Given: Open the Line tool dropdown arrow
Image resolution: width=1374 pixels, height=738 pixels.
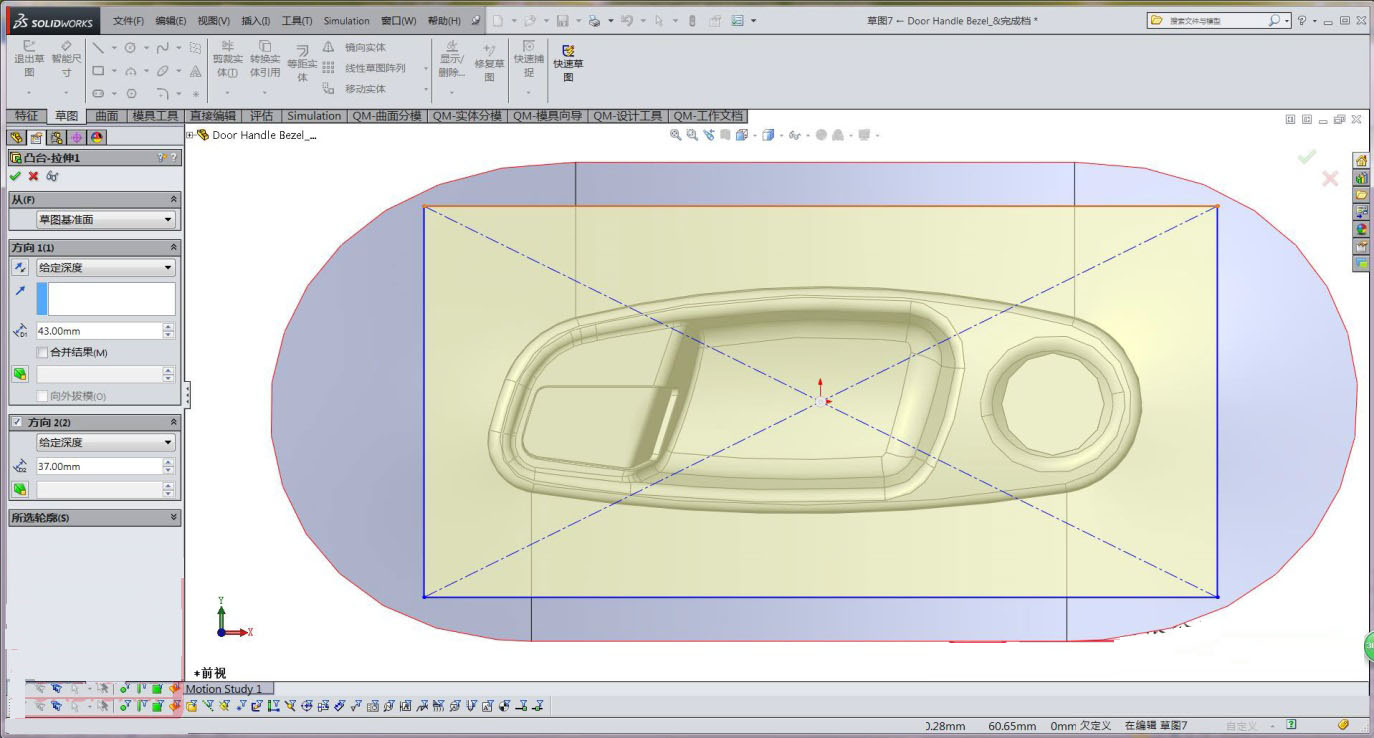Looking at the screenshot, I should [x=113, y=48].
